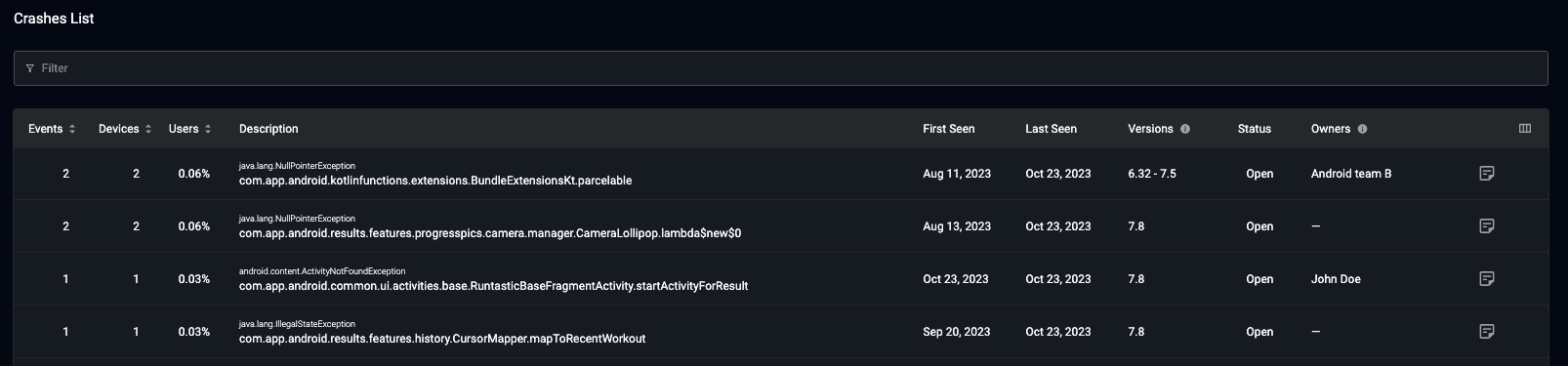Open the CameraLollipop.lambda$new$0 crash details
The image size is (1568, 366).
pos(490,233)
